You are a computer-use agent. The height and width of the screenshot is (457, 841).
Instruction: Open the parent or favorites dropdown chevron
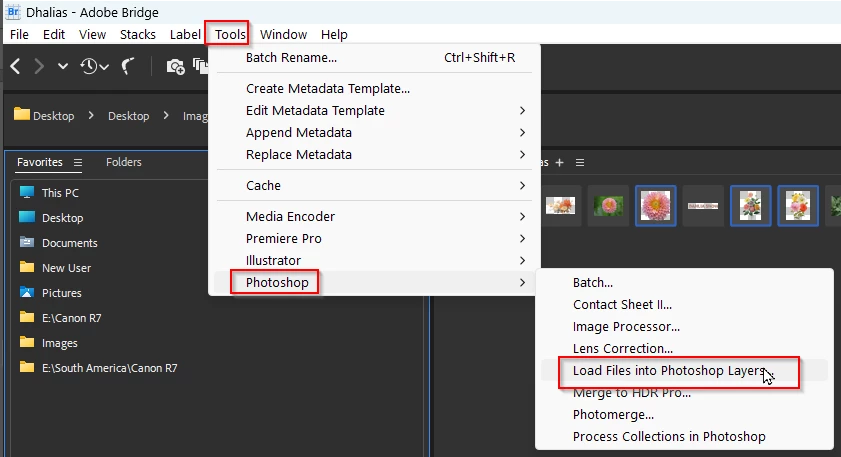(x=63, y=67)
